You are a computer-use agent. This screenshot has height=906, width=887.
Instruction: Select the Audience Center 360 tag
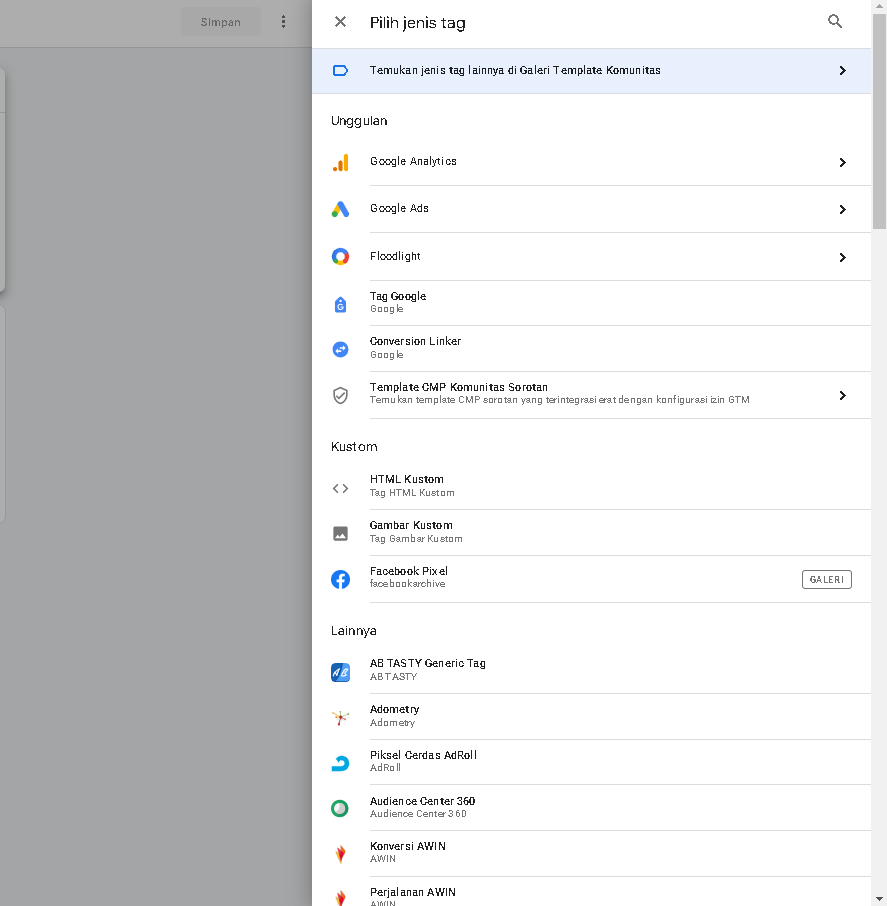591,808
